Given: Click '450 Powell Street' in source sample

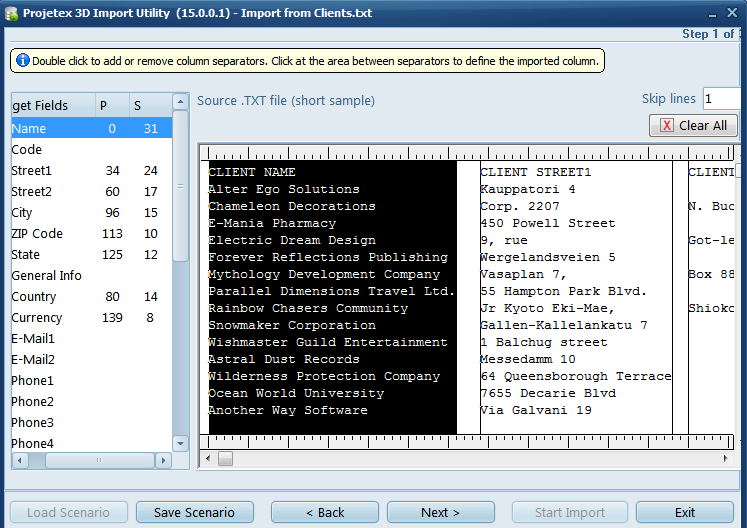Looking at the screenshot, I should pos(547,223).
